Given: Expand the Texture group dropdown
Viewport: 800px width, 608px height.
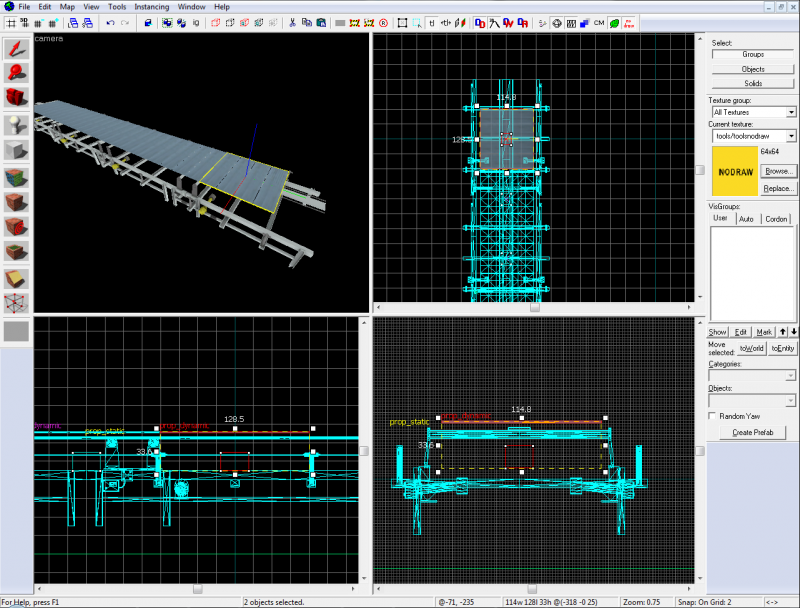Looking at the screenshot, I should coord(790,112).
